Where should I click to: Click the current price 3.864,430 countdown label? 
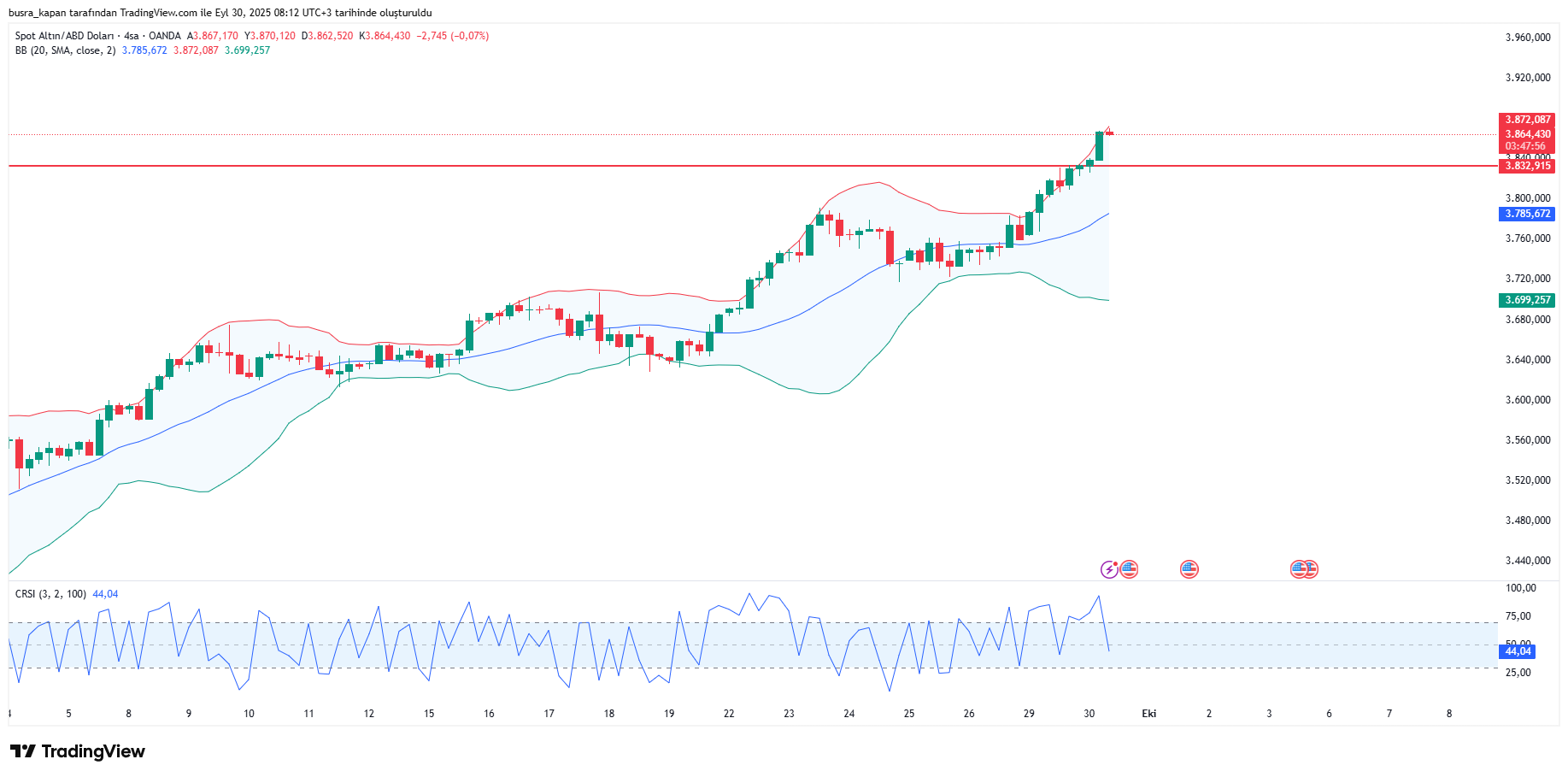pyautogui.click(x=1527, y=140)
